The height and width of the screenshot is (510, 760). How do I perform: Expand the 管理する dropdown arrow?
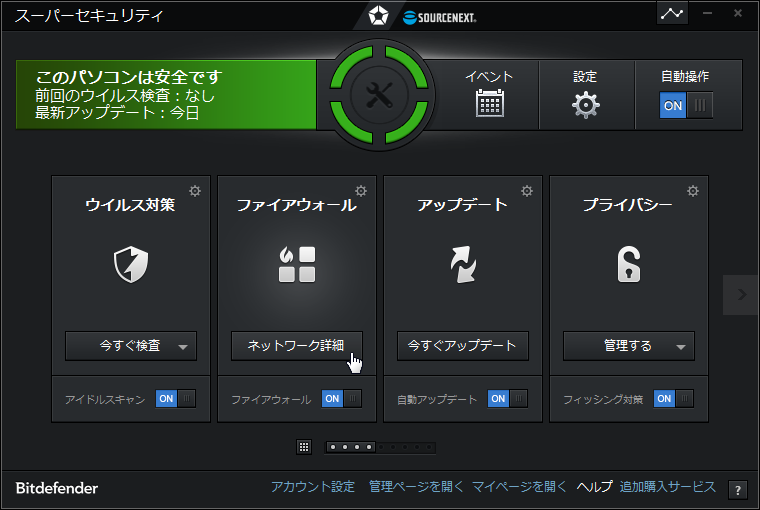[680, 347]
